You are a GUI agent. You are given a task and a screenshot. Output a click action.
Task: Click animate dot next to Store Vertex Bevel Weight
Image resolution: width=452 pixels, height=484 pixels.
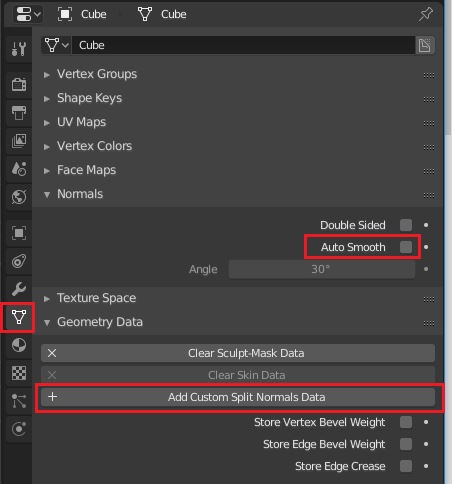pyautogui.click(x=426, y=422)
